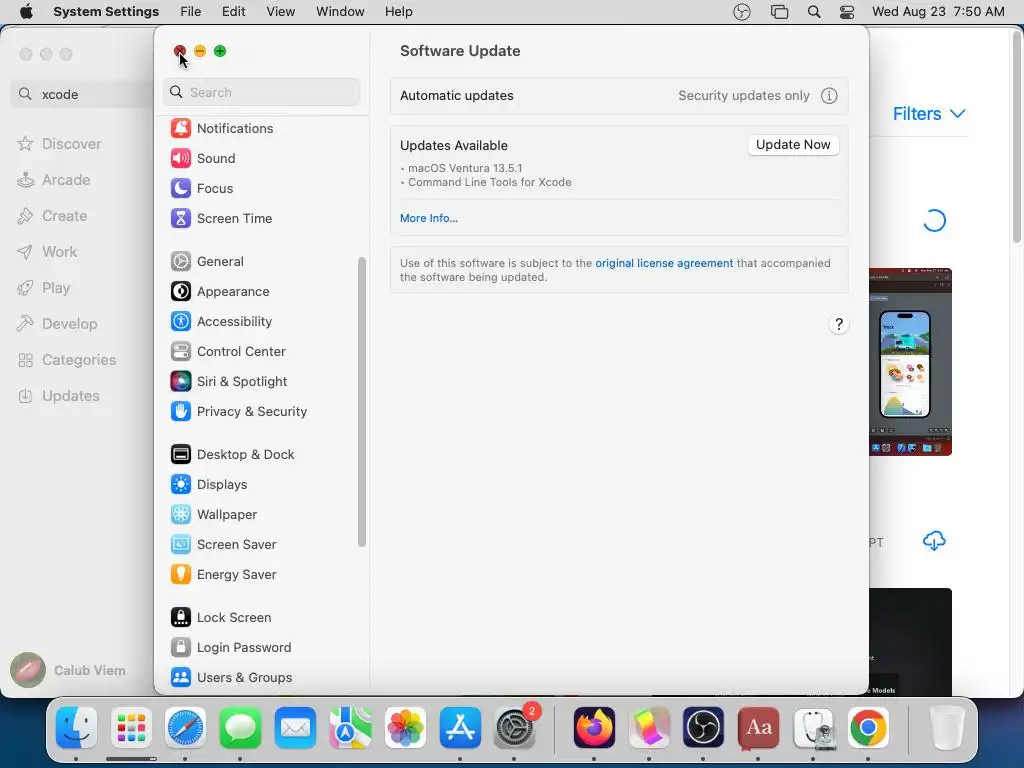
Task: Open Control Center in menu bar
Action: 847,12
